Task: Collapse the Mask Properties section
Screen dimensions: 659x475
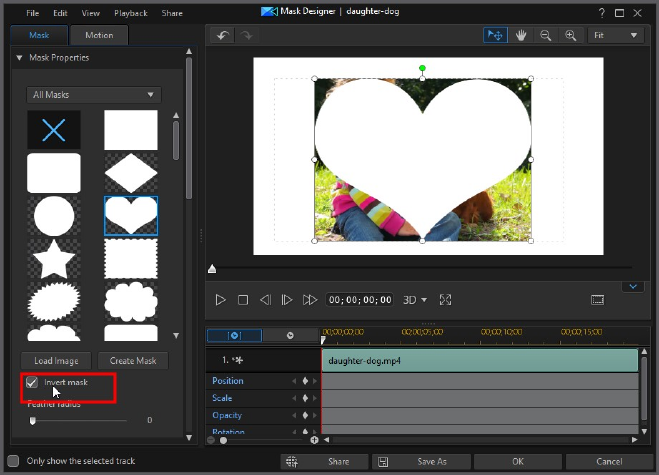Action: 19,58
